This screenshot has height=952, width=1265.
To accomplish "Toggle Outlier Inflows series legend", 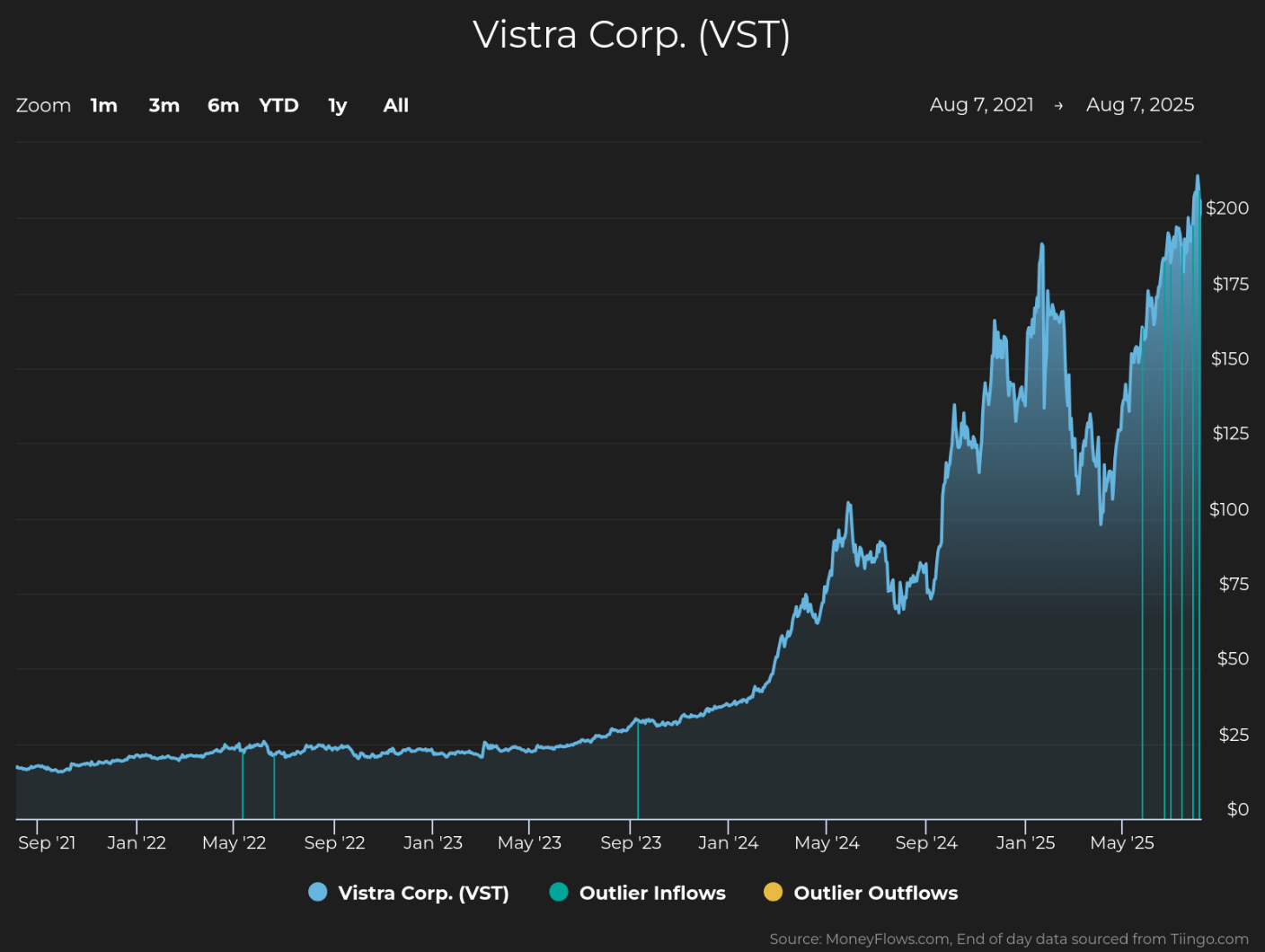I will point(638,893).
